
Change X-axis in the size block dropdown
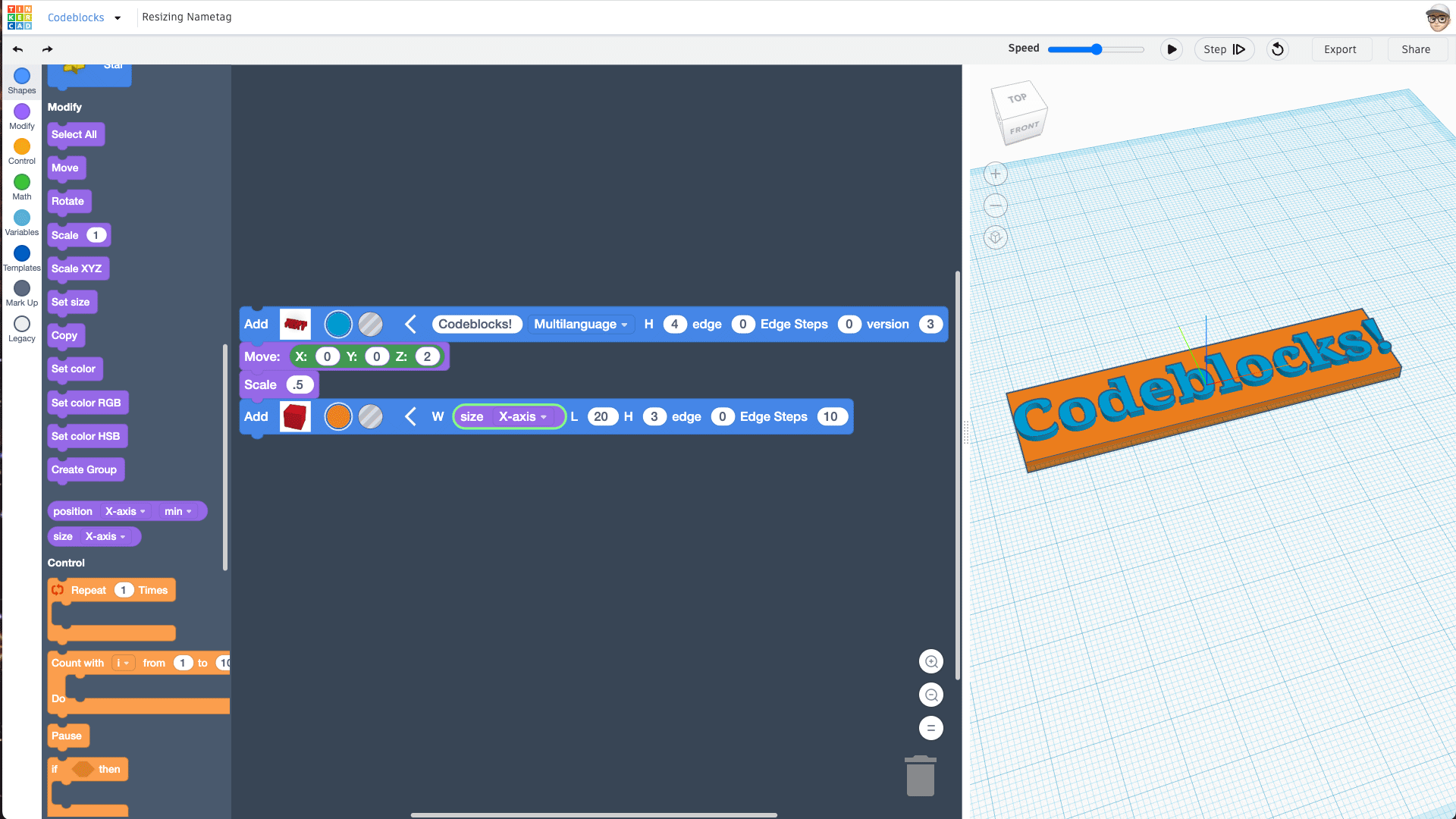pyautogui.click(x=522, y=416)
